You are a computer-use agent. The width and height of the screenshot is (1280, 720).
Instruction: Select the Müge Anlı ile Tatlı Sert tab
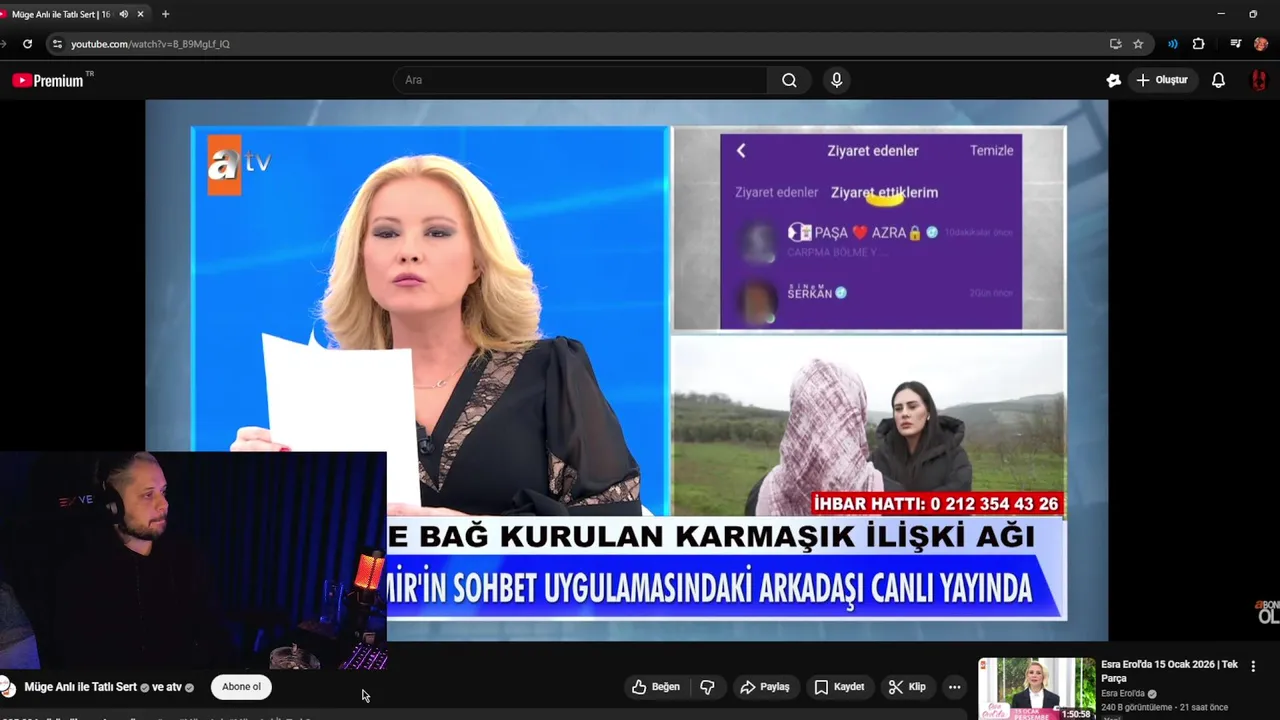tap(61, 14)
